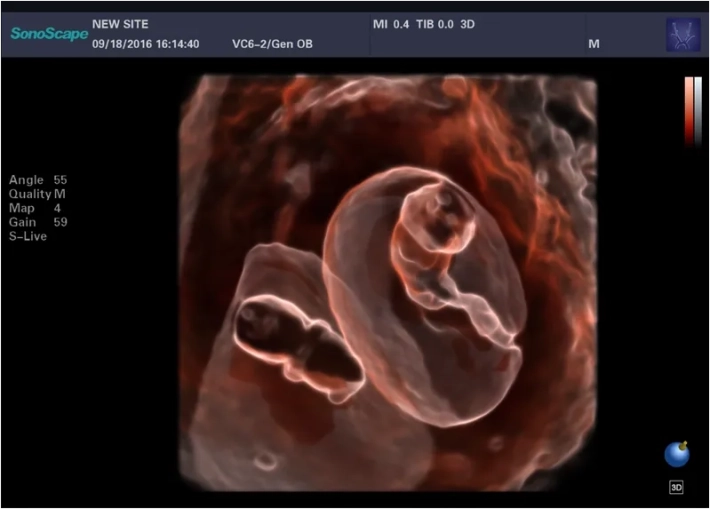Click the 3D rendered ultrasound volume
The image size is (710, 509).
(388, 280)
